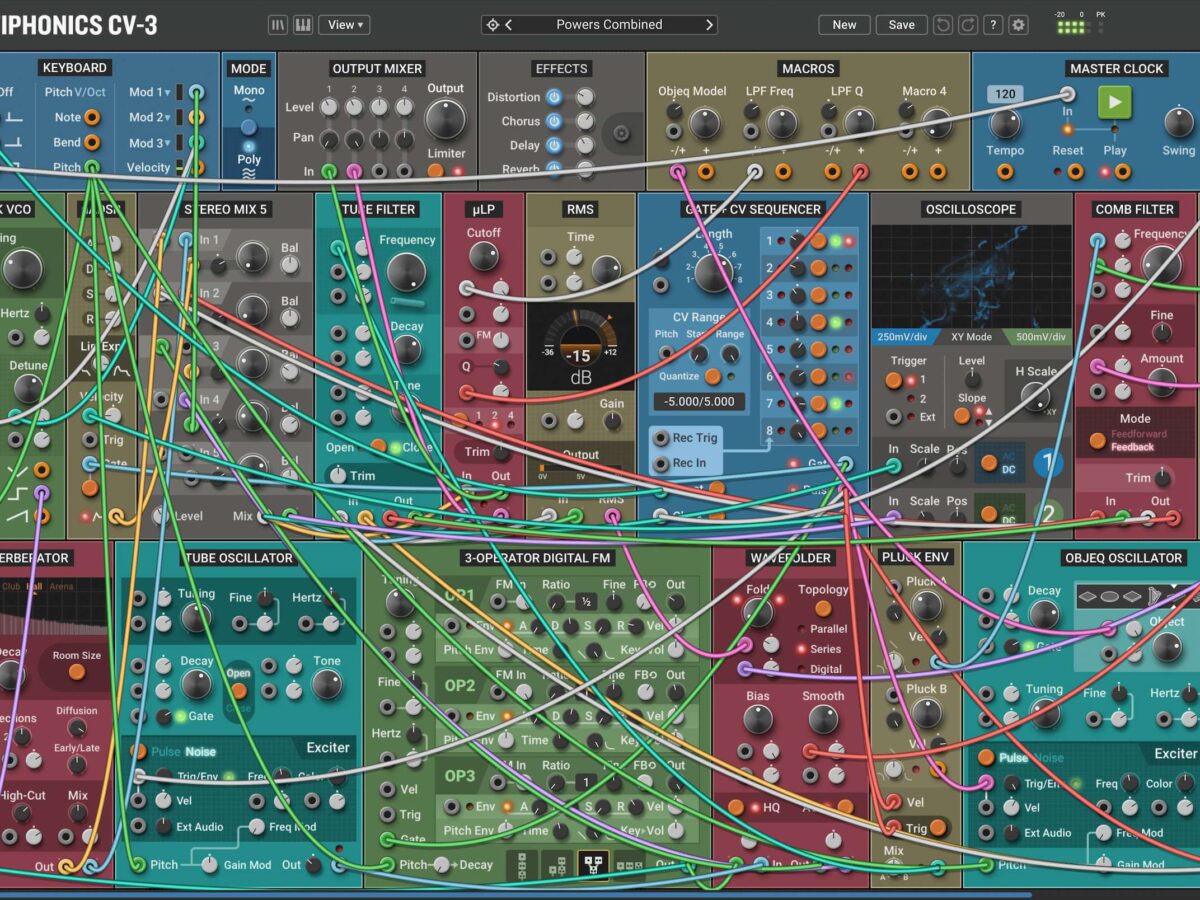Click the redo arrow icon
This screenshot has width=1200, height=900.
tap(967, 25)
